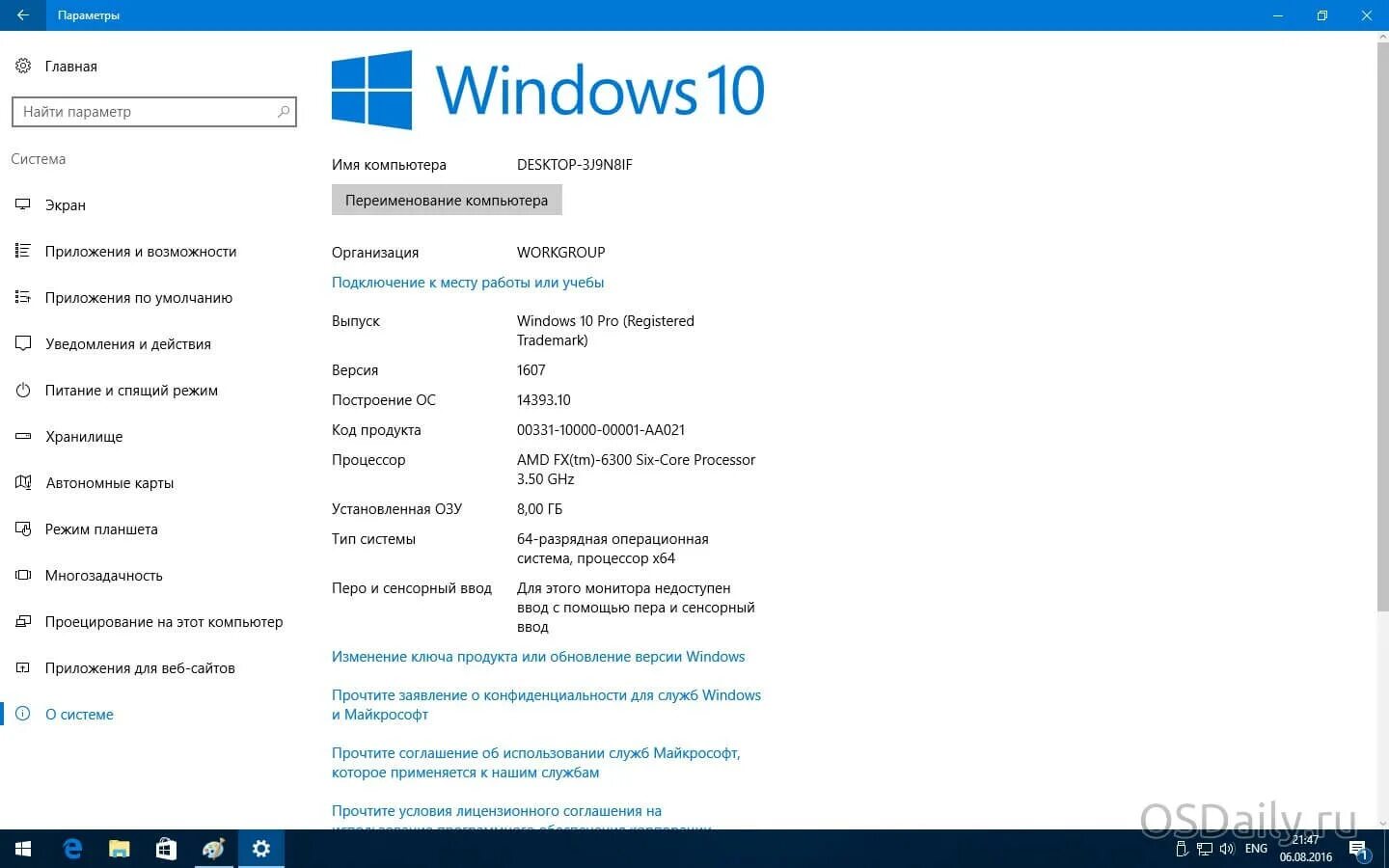Click Приложения для веб-сайтов icon
Image resolution: width=1389 pixels, height=868 pixels.
point(23,667)
